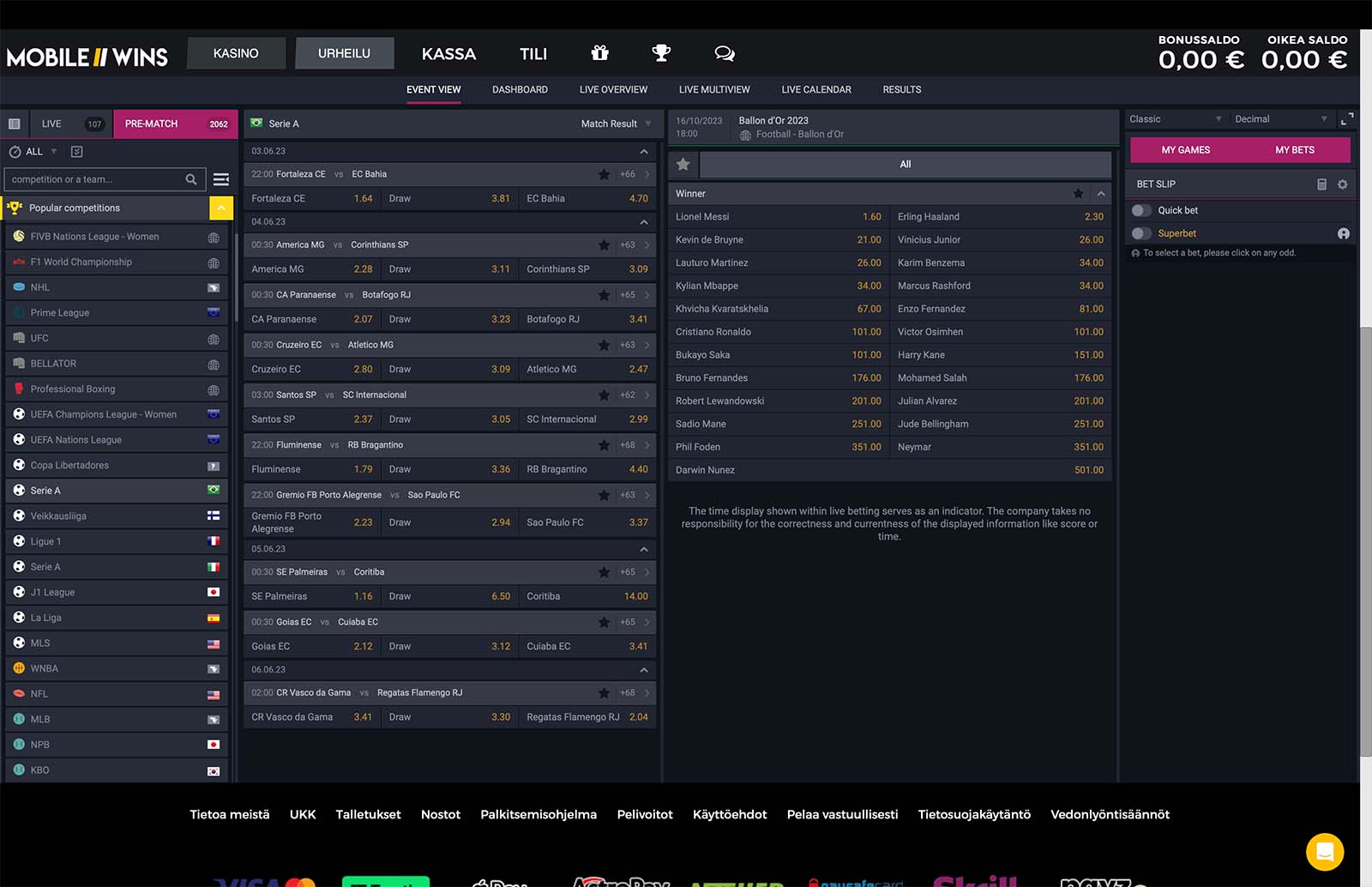Open the Decimal odds format dropdown
Viewport: 1372px width, 887px height.
tap(1281, 119)
